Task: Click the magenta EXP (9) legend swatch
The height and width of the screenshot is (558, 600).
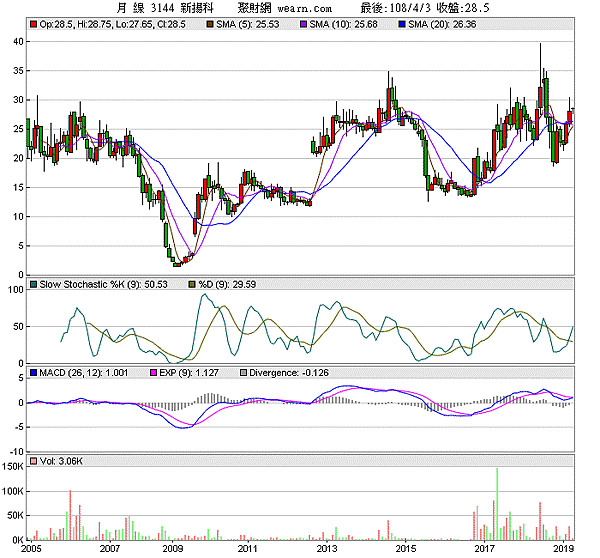Action: pyautogui.click(x=153, y=373)
